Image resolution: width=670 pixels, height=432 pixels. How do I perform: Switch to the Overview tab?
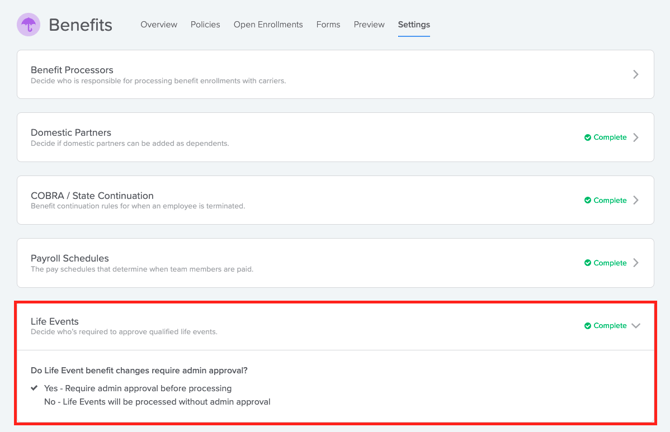point(158,25)
